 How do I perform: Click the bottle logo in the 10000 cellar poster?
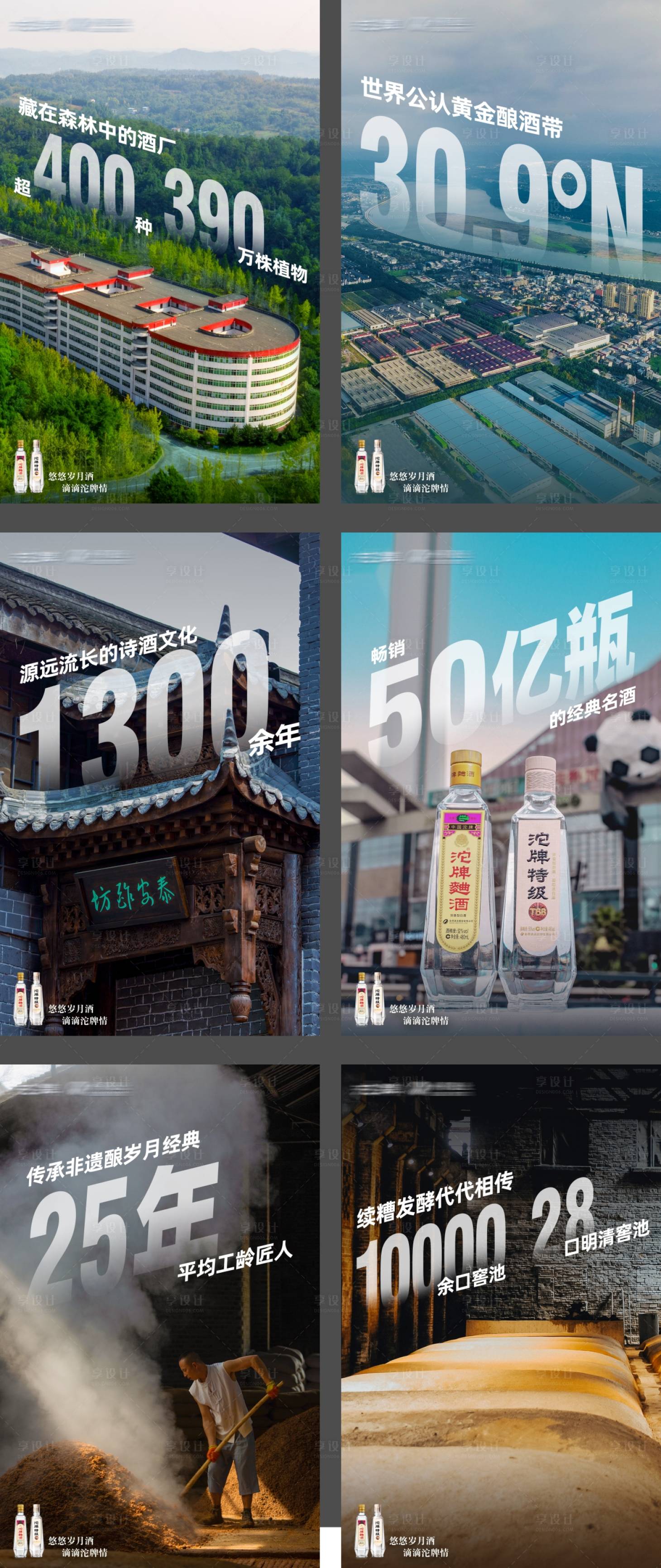(369, 1531)
